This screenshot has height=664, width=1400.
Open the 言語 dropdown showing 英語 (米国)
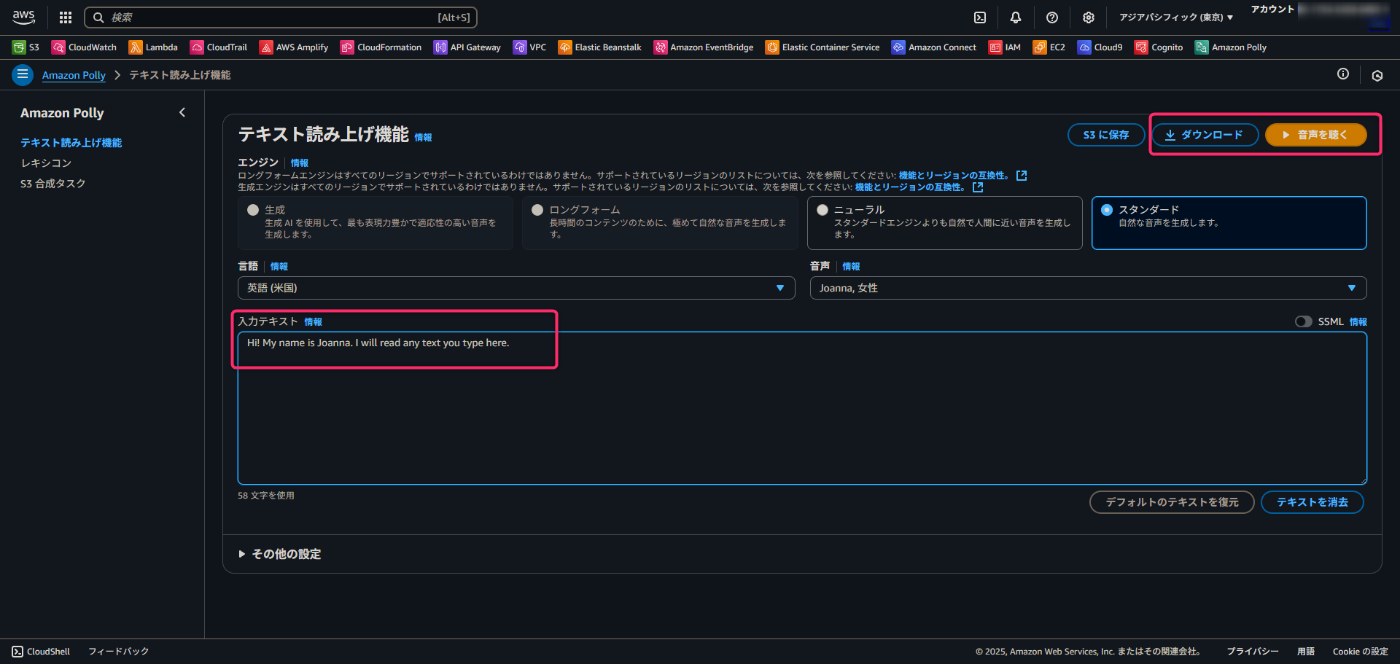[x=517, y=288]
